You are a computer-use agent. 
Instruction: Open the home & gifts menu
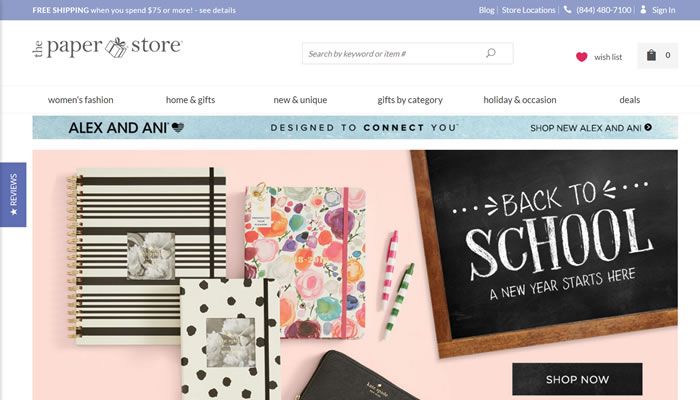click(191, 100)
